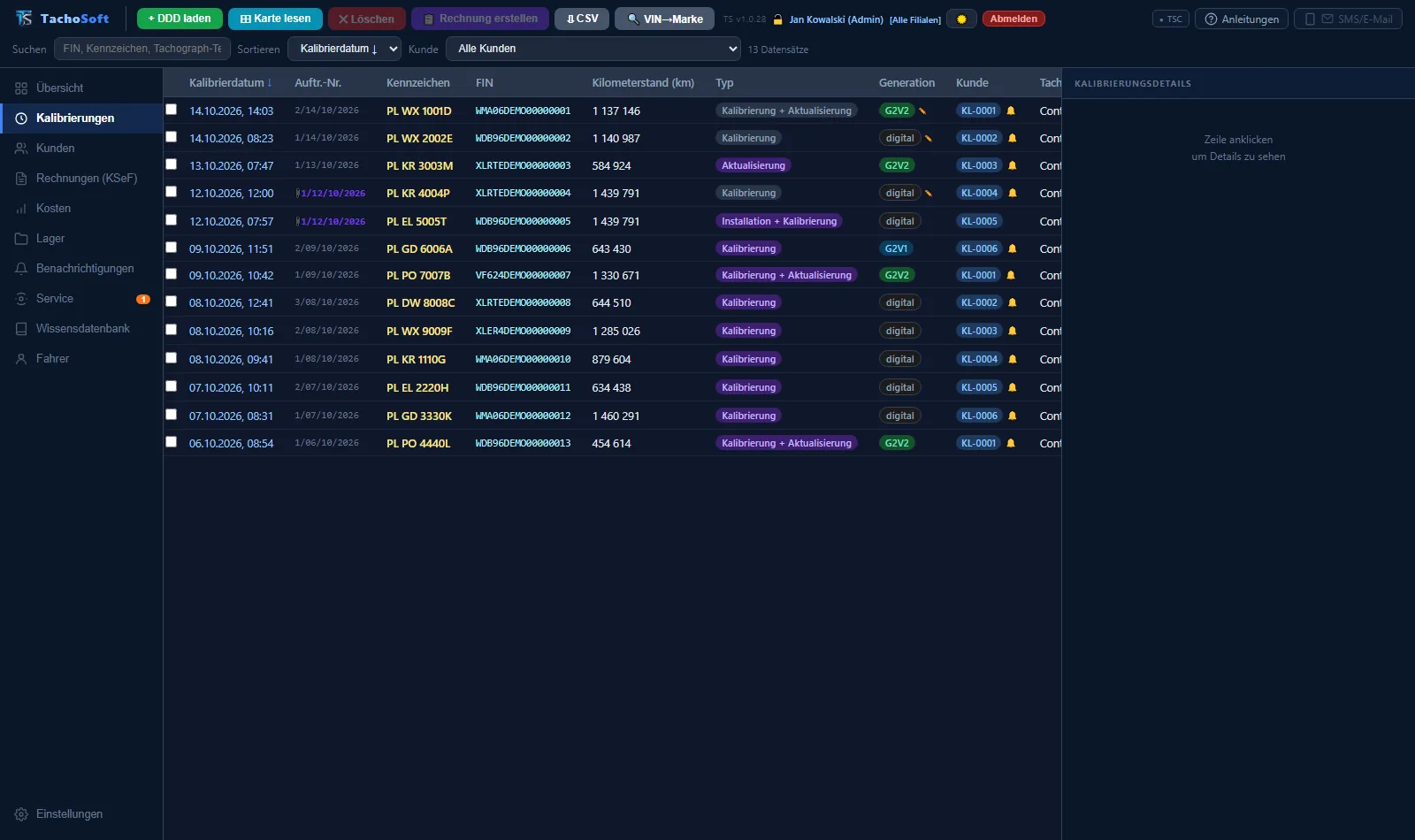
Task: Click the Karte lesen button
Action: coord(275,19)
